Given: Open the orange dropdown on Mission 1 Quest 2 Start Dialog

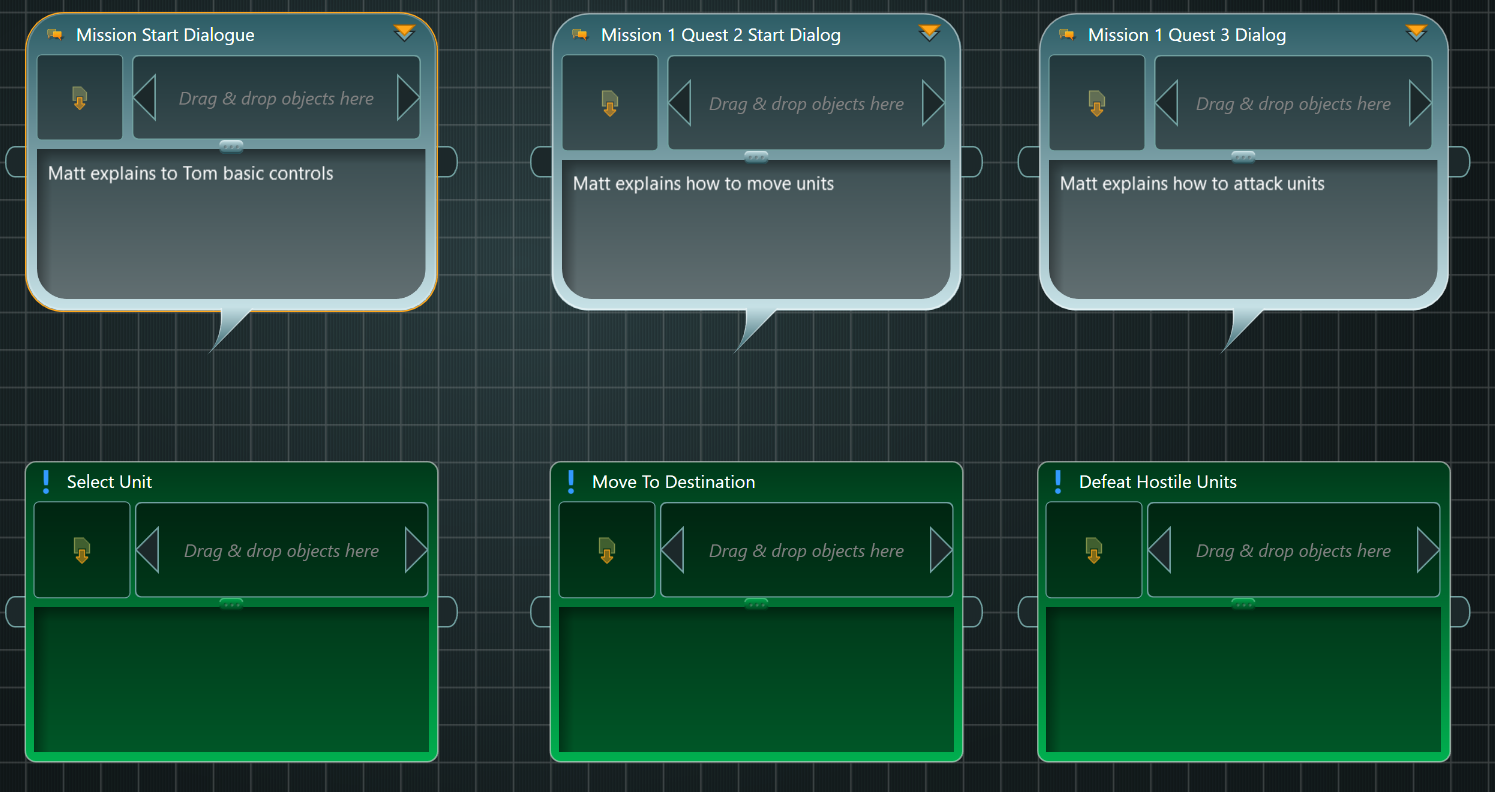Looking at the screenshot, I should click(x=930, y=33).
